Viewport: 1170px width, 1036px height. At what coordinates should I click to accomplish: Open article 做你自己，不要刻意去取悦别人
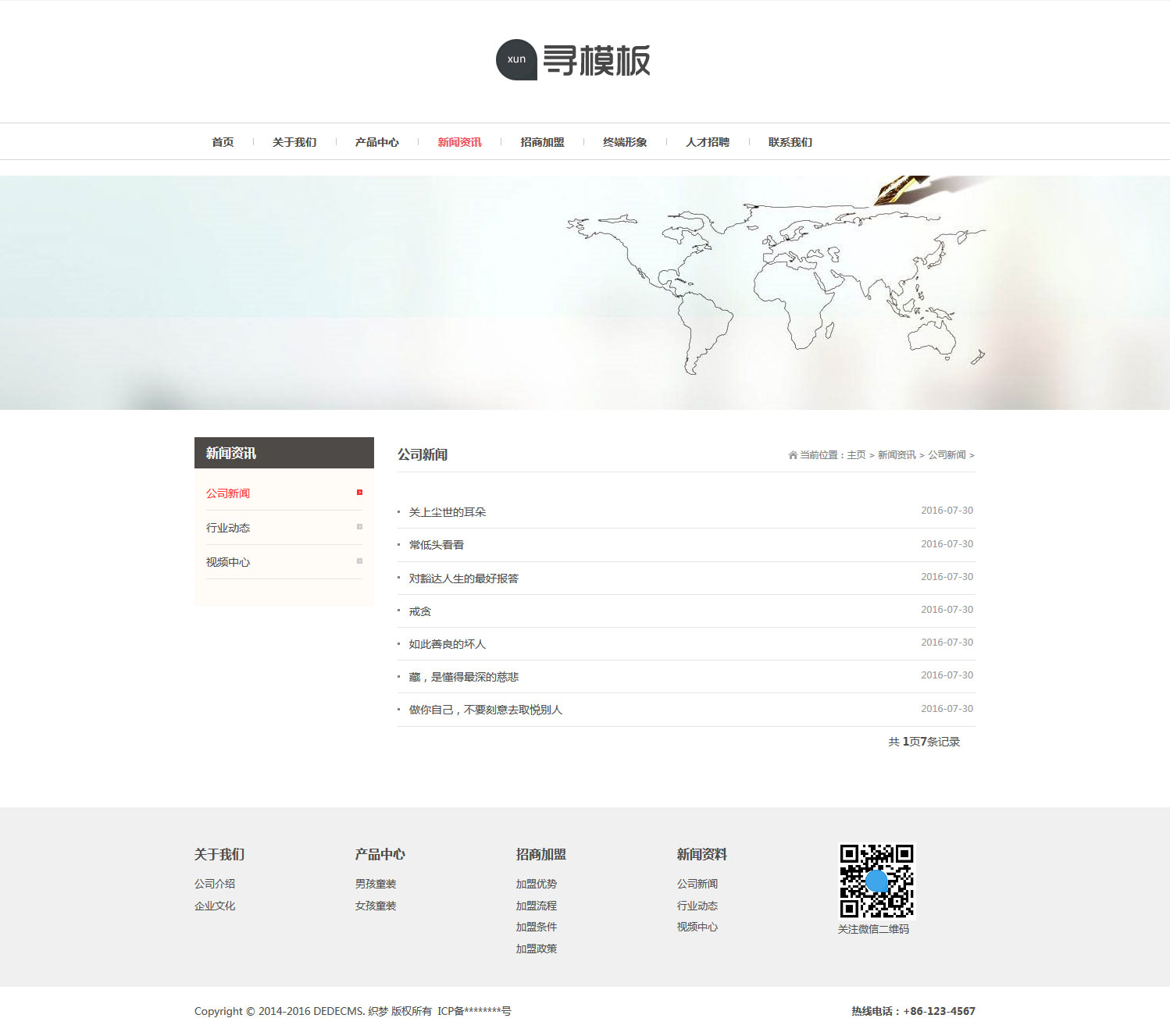486,710
